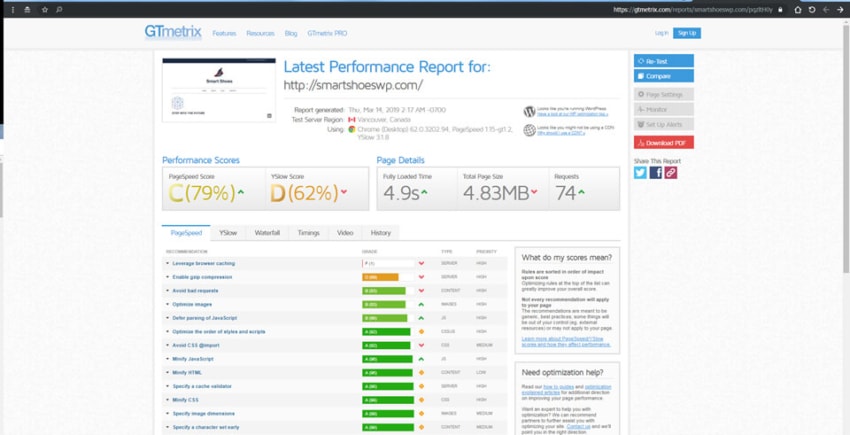Click the Sign Up button

tap(687, 33)
